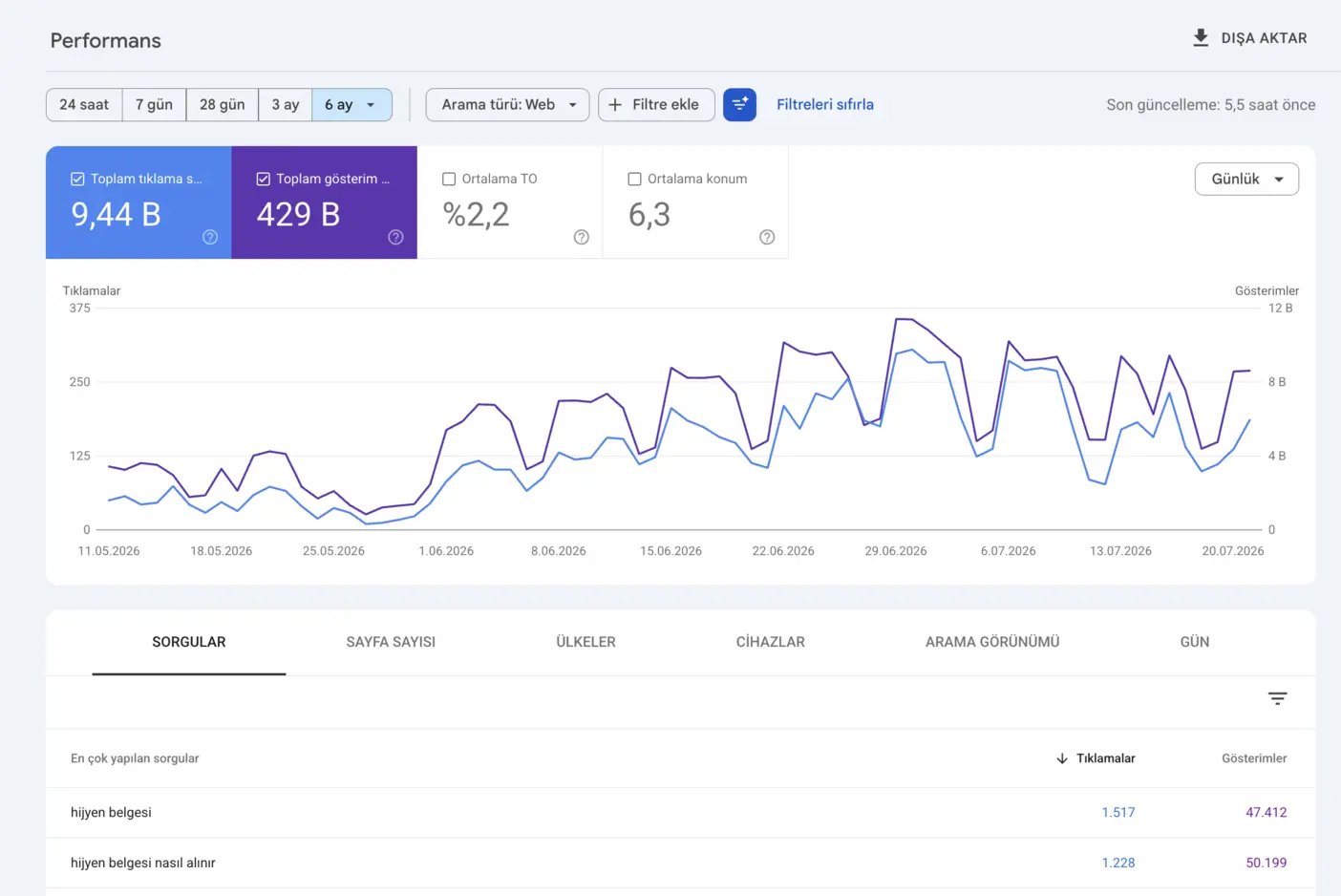Select the 3 ay range

(x=285, y=104)
